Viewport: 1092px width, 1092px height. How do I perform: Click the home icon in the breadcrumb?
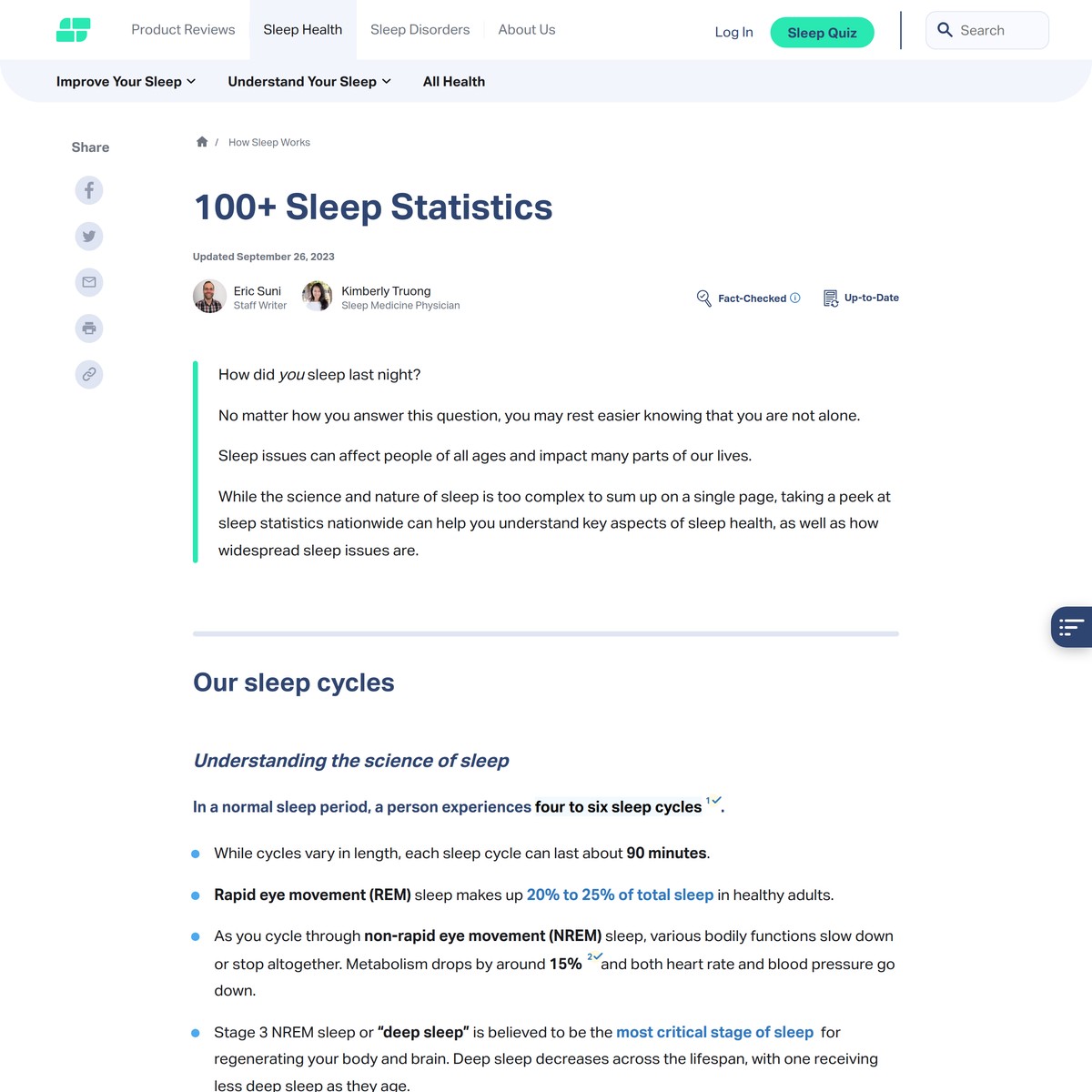pos(202,141)
